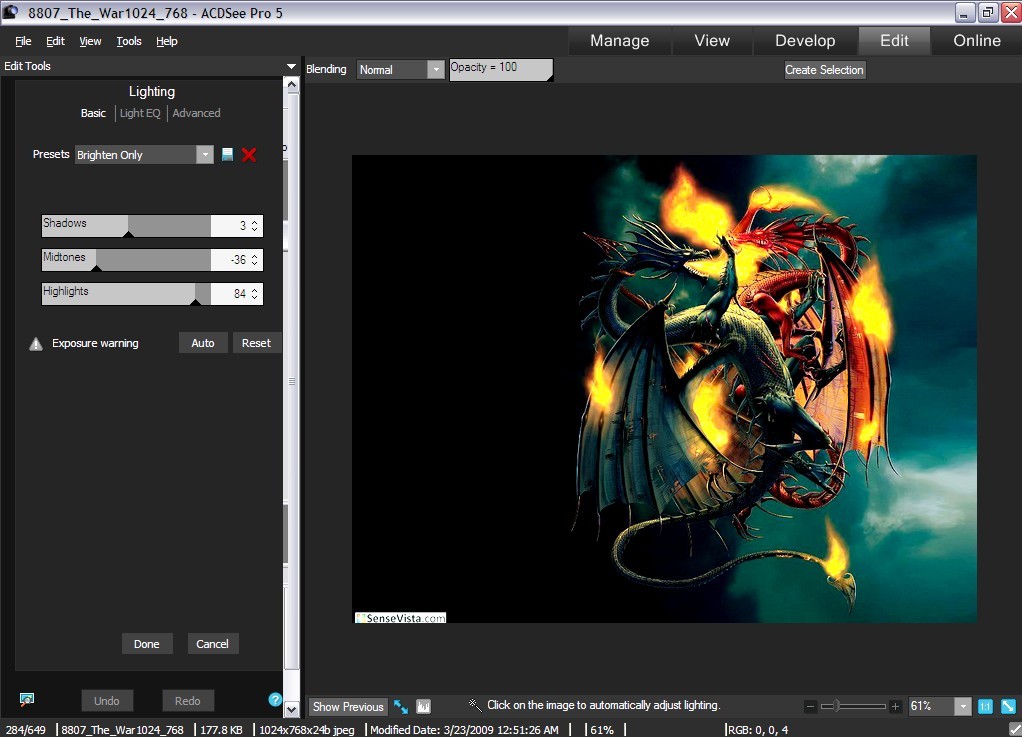The image size is (1022, 737).
Task: Click the Done button to apply lighting
Action: (147, 643)
